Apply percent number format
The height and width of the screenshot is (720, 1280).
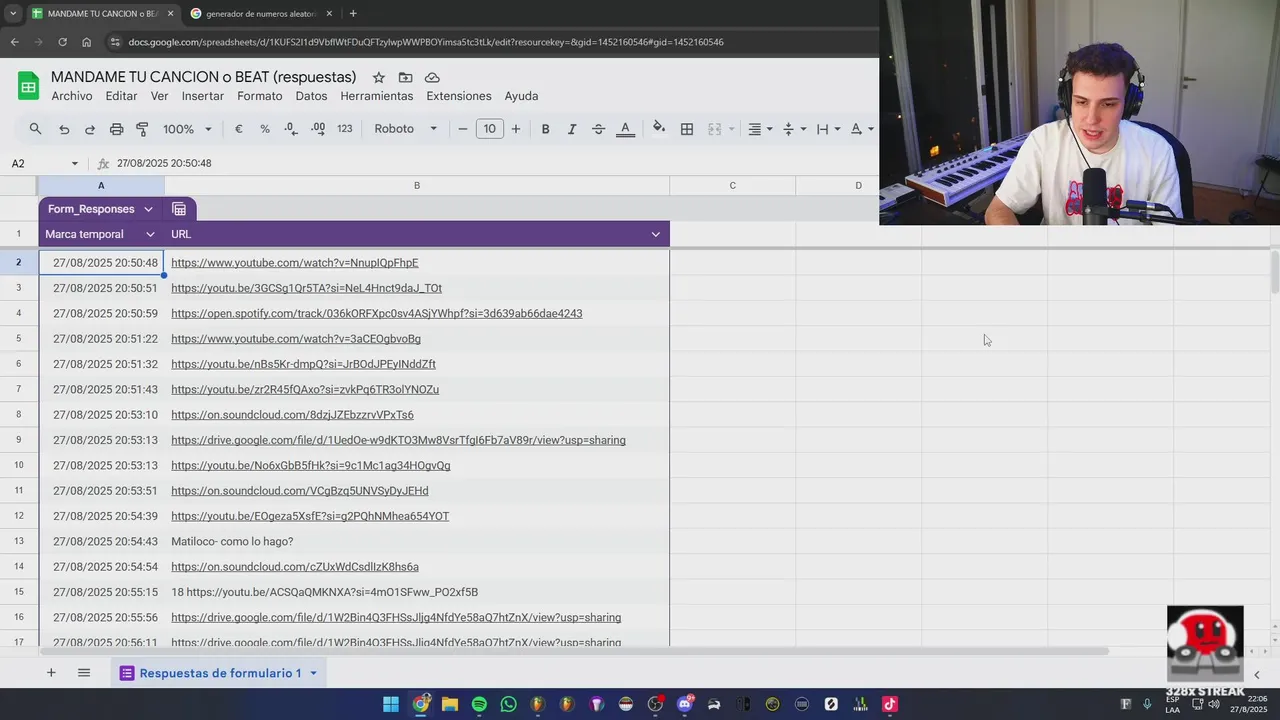click(265, 129)
